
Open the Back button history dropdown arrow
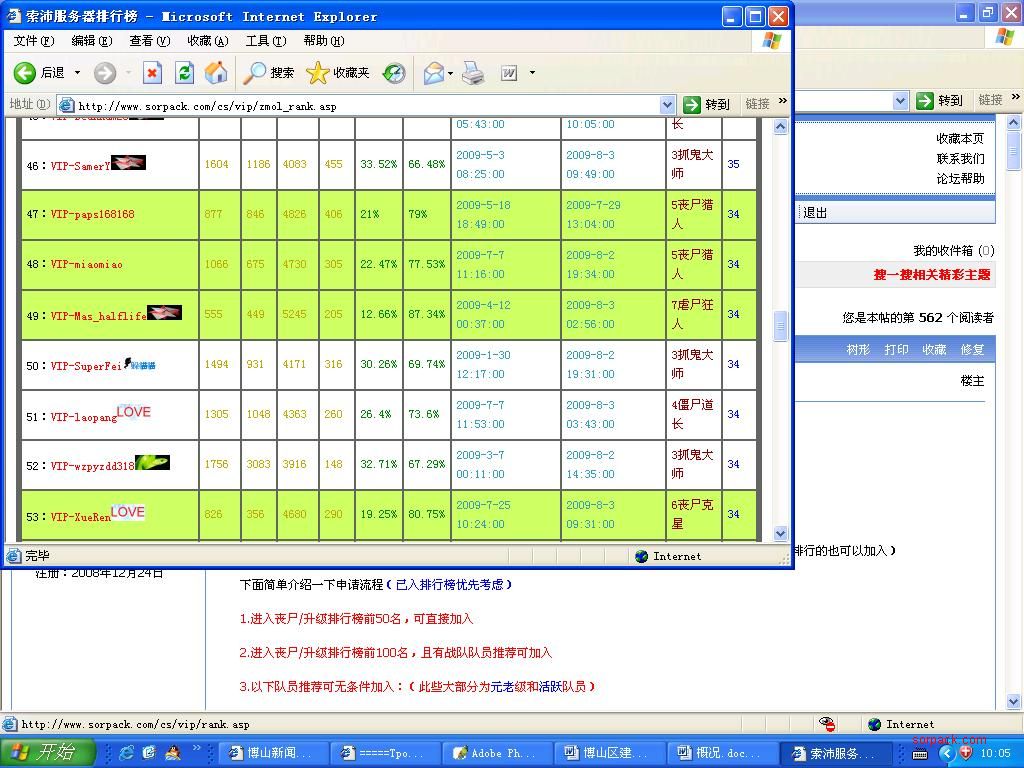(77, 73)
